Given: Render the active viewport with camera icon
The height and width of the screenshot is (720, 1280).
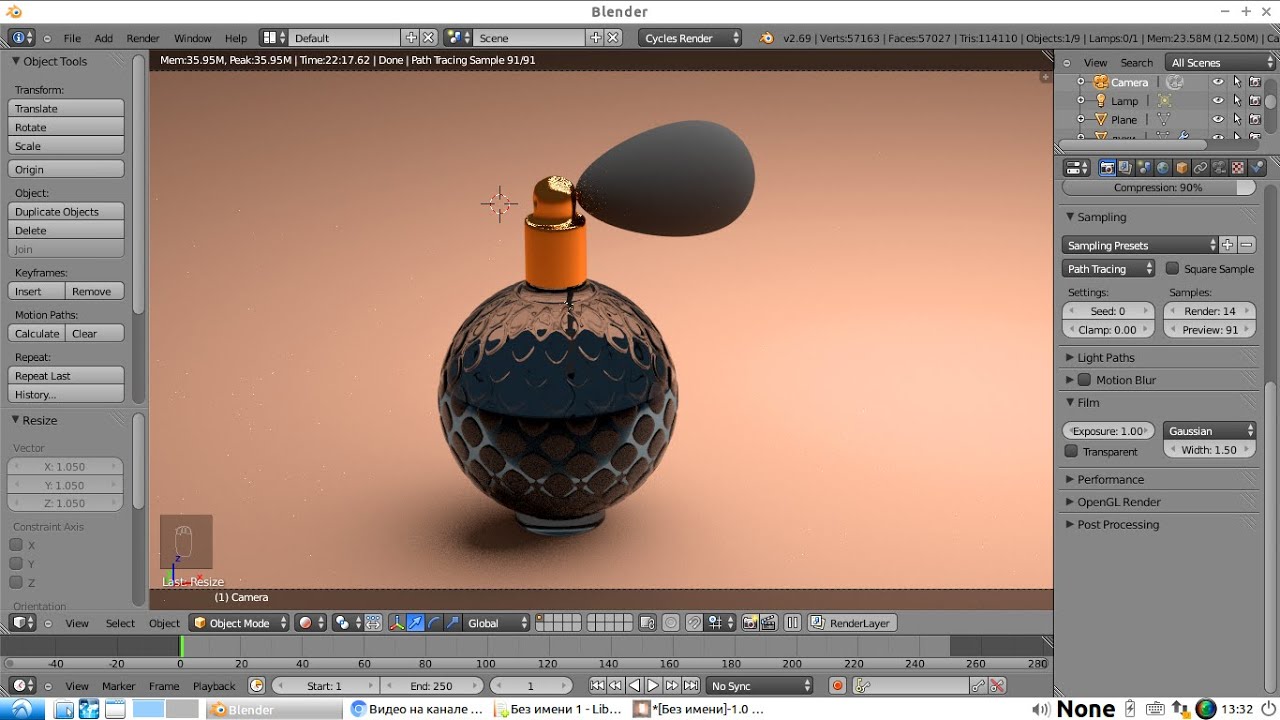Looking at the screenshot, I should coord(750,623).
